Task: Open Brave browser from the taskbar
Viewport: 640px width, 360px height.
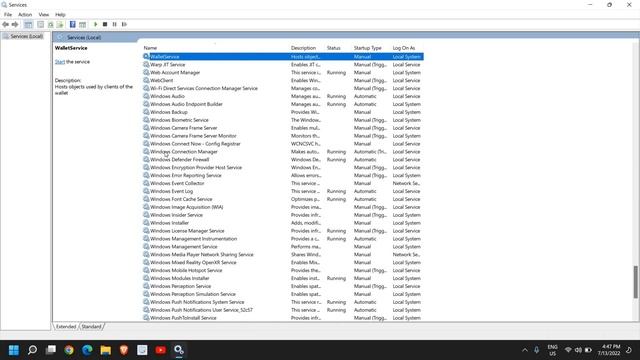Action: click(x=124, y=350)
